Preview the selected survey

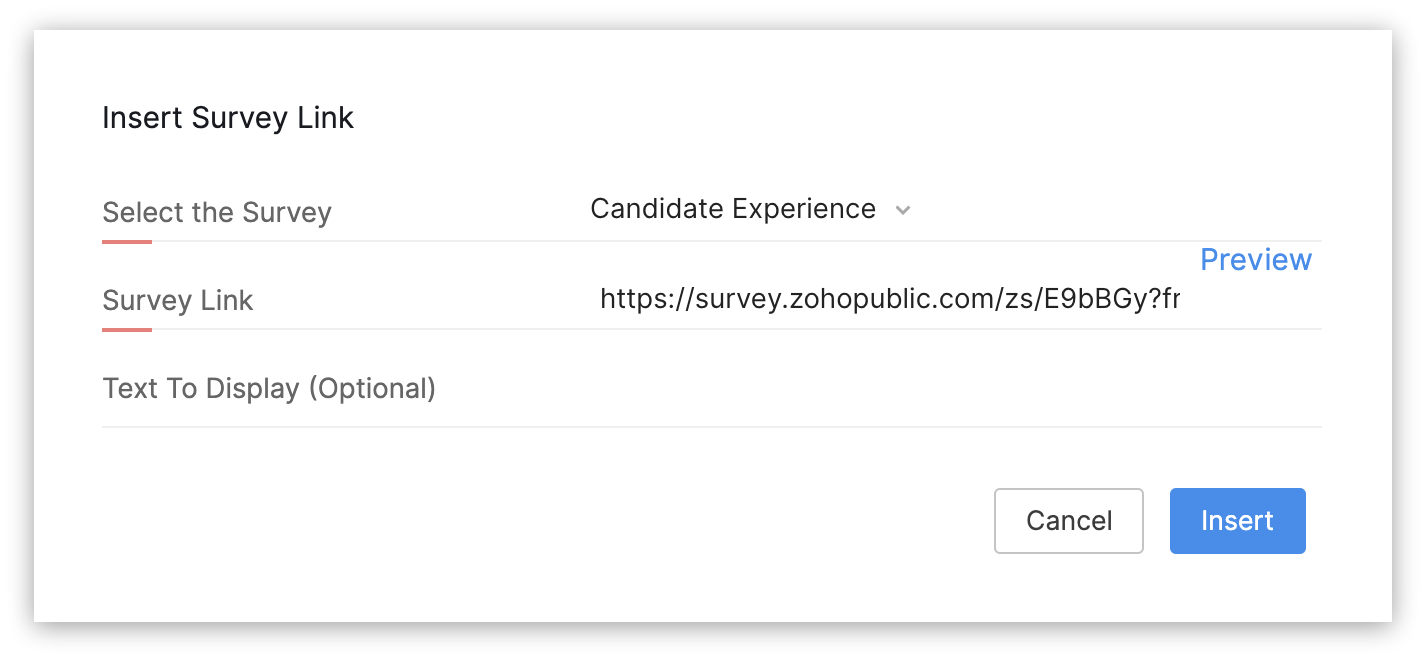[x=1255, y=260]
